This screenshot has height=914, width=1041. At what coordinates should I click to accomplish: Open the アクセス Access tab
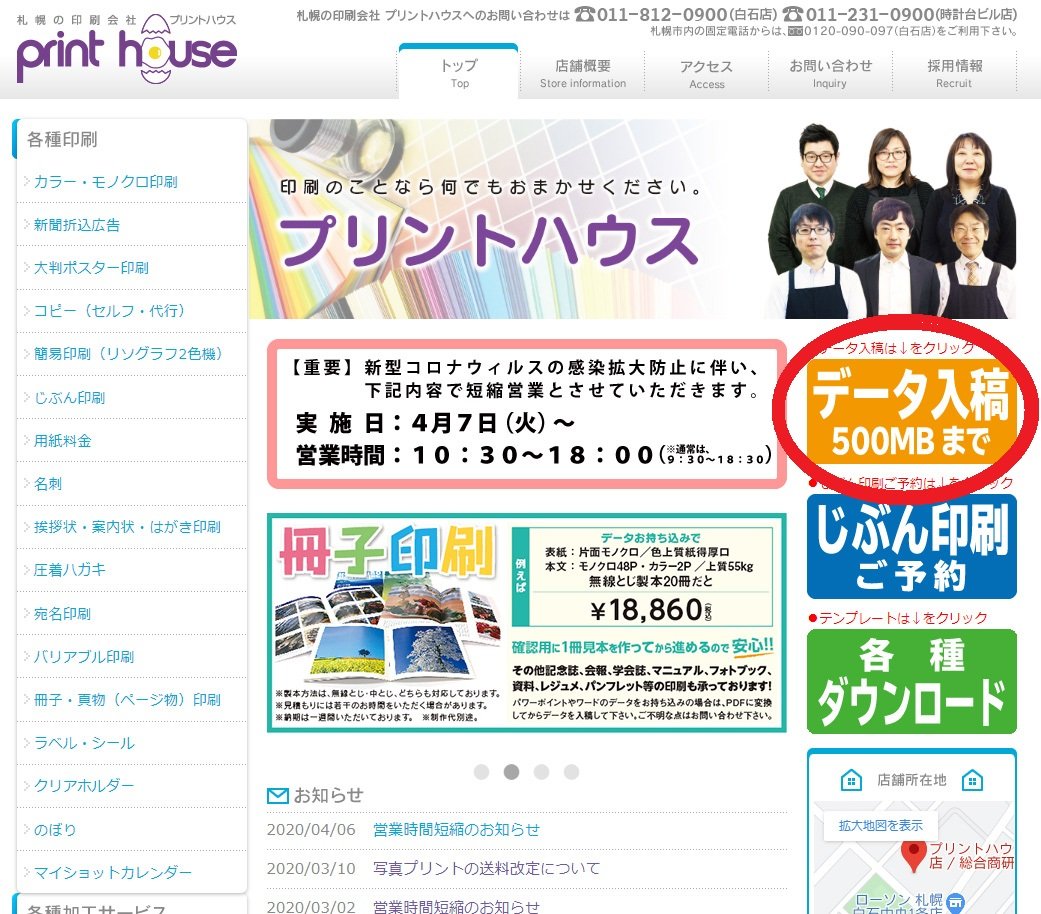point(706,74)
